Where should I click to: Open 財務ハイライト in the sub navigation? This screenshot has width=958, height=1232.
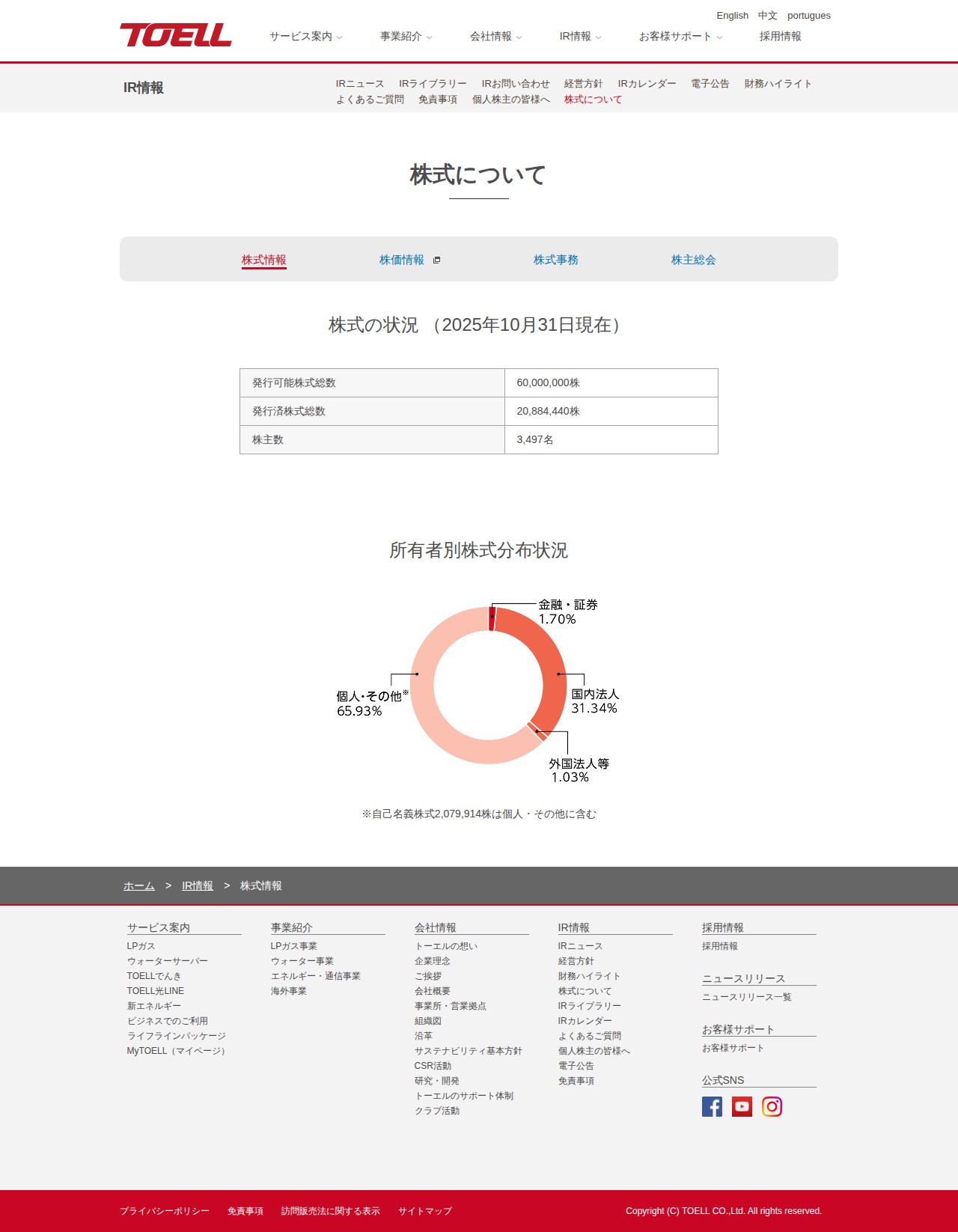click(778, 84)
